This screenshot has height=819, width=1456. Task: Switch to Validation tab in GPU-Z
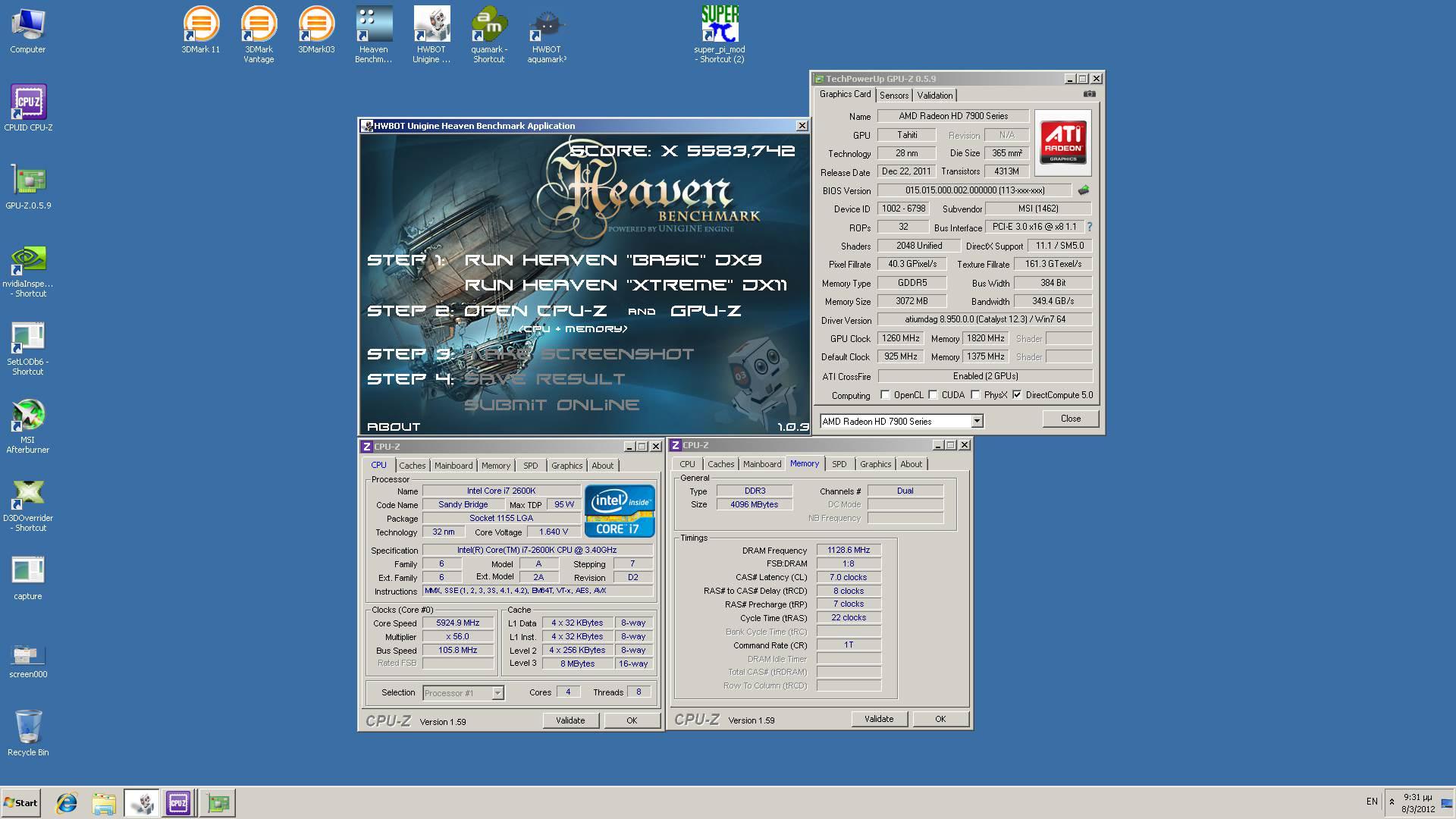point(934,96)
